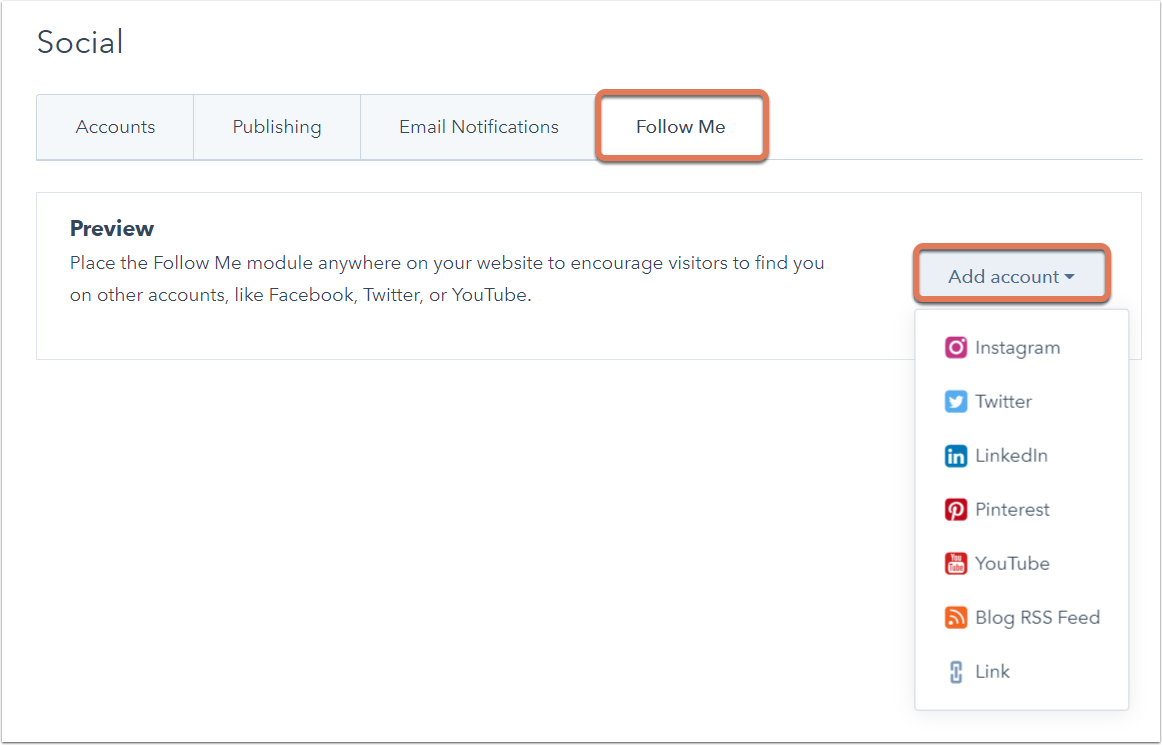This screenshot has height=745, width=1162.
Task: Select the Link option at the bottom
Action: 992,671
